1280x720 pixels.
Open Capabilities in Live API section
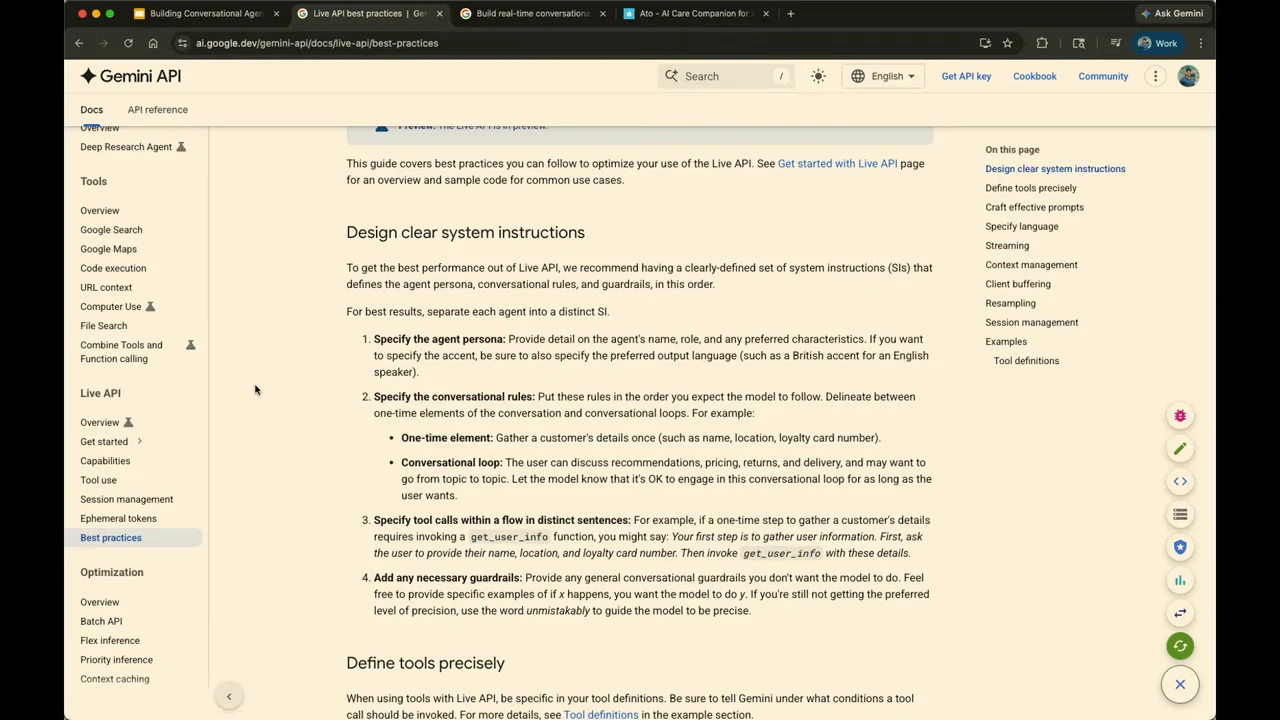click(x=105, y=461)
